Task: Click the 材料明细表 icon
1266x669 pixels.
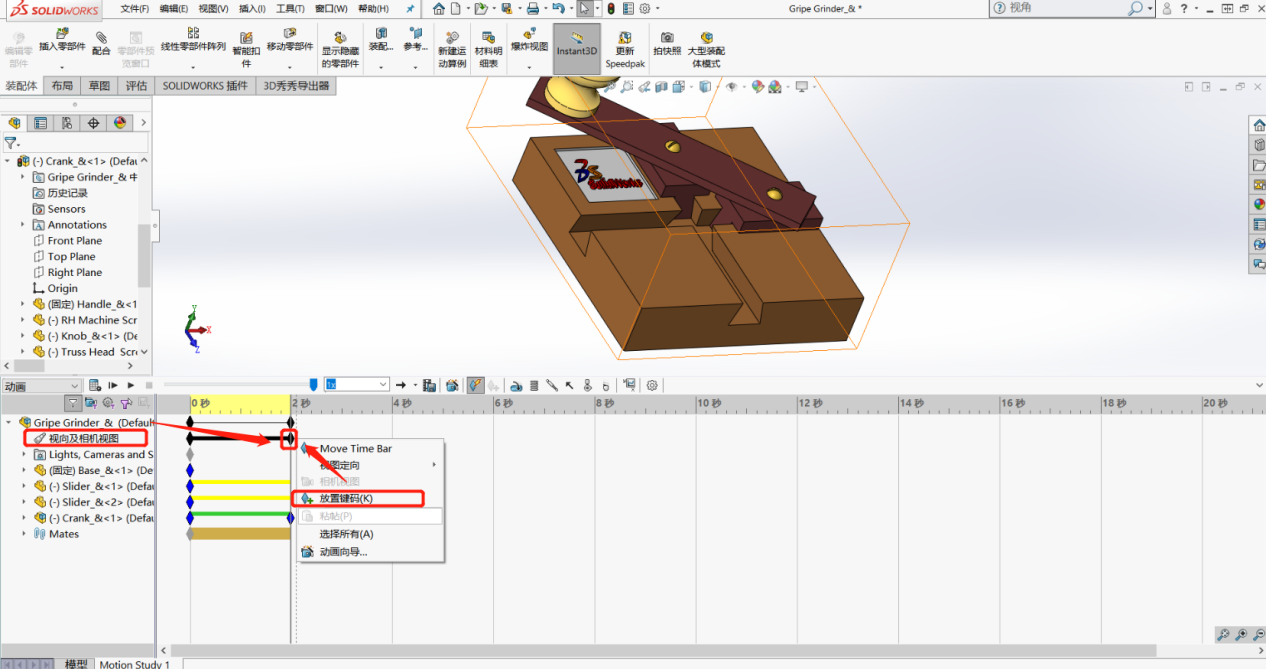Action: pyautogui.click(x=488, y=50)
